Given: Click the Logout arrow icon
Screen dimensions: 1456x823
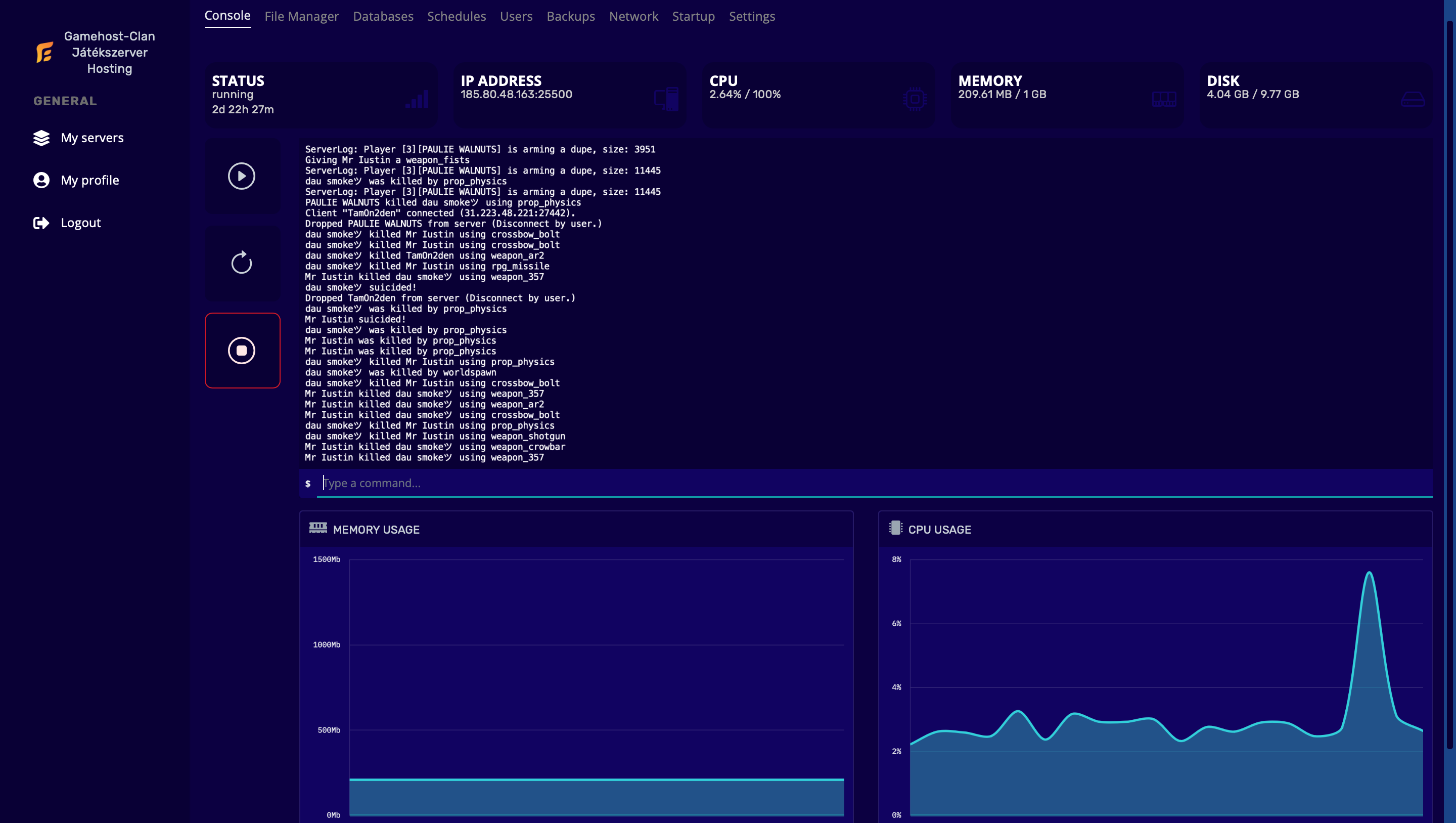Looking at the screenshot, I should click(41, 223).
